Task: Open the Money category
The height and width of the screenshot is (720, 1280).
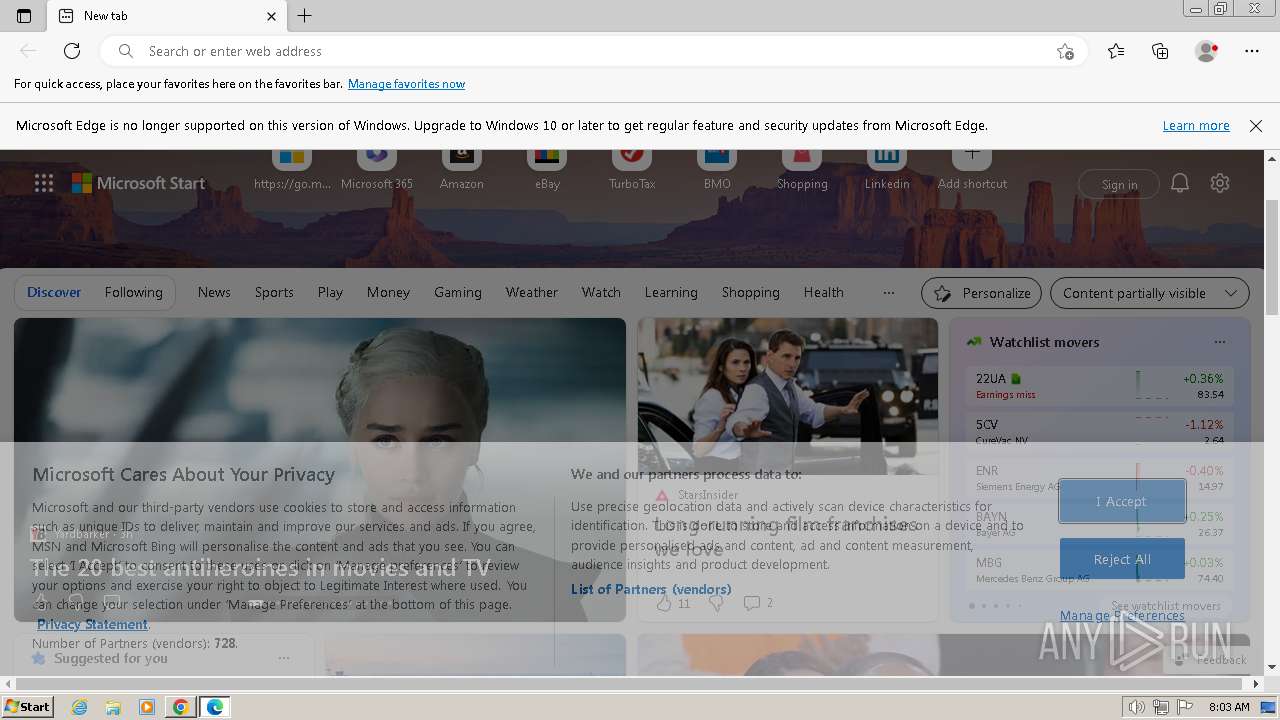Action: point(388,292)
